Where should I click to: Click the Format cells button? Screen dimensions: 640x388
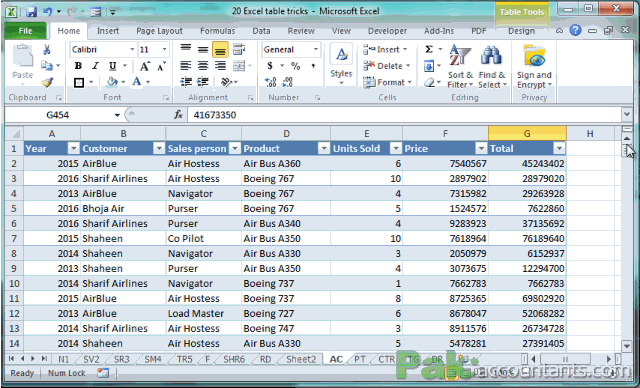coord(387,82)
